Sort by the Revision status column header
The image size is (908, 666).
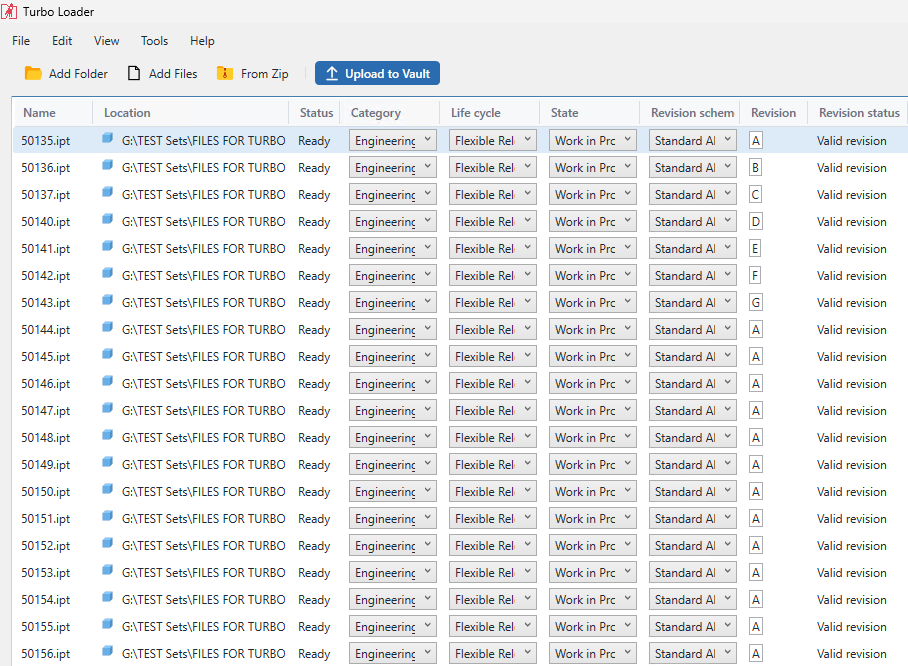click(x=859, y=112)
